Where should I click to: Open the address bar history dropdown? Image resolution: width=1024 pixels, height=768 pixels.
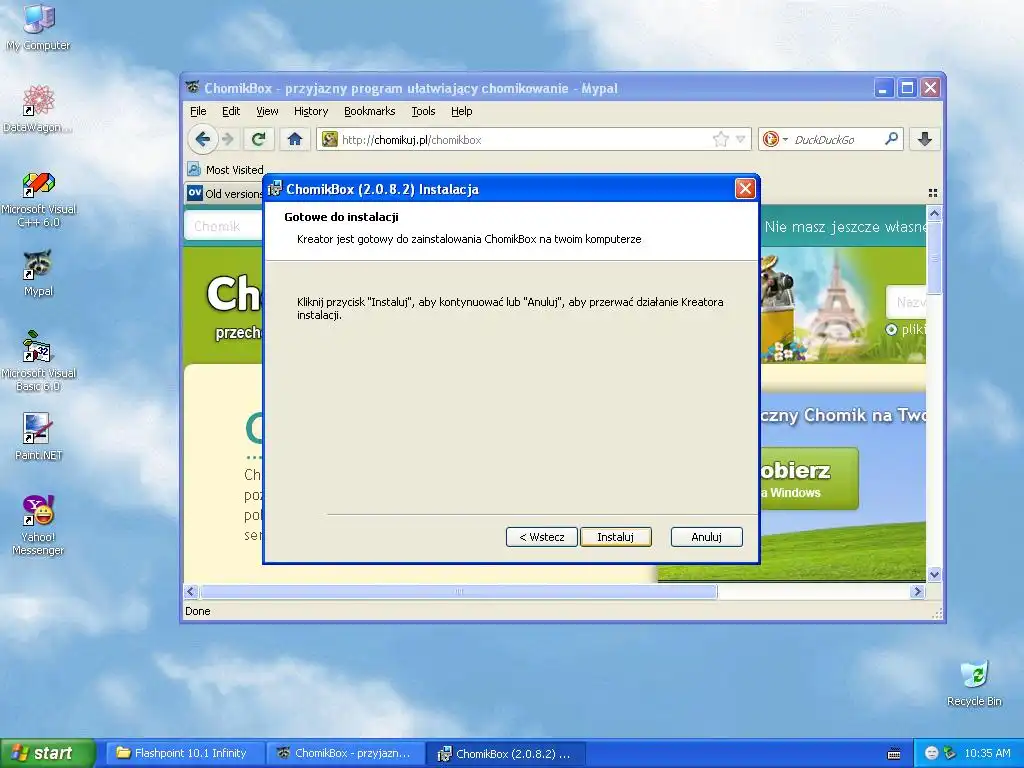pyautogui.click(x=741, y=139)
